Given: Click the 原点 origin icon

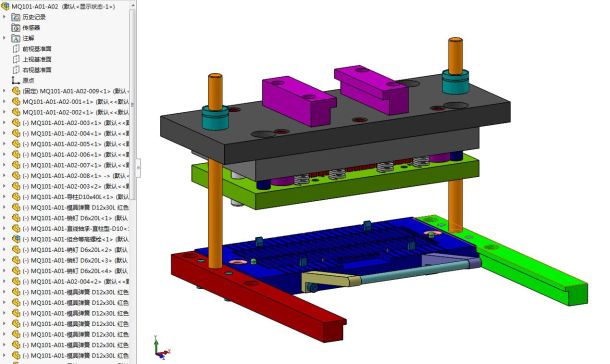Looking at the screenshot, I should pos(16,80).
